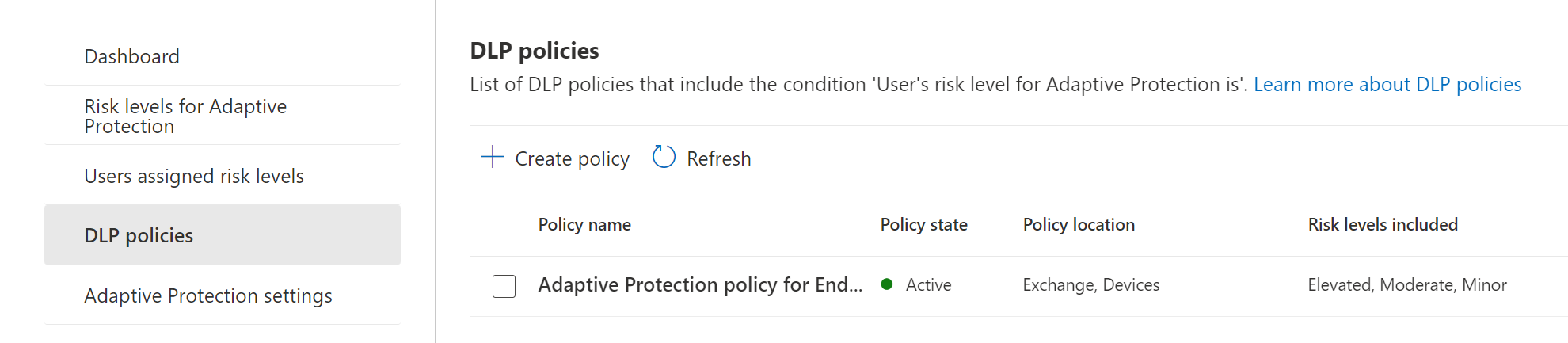Click the circular Refresh arrow icon
1568x343 pixels.
[x=664, y=157]
